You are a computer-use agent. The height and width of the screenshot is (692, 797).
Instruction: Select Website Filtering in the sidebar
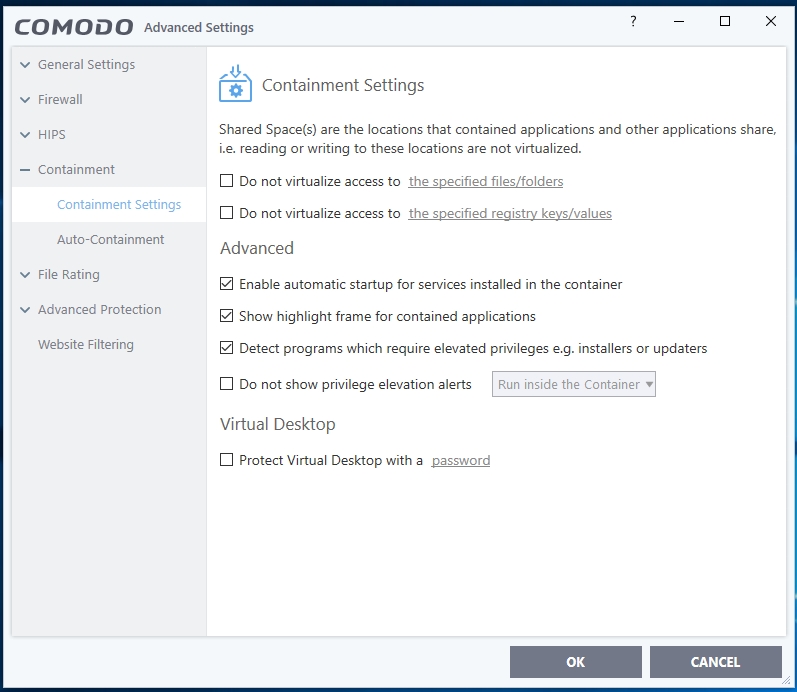coord(86,345)
